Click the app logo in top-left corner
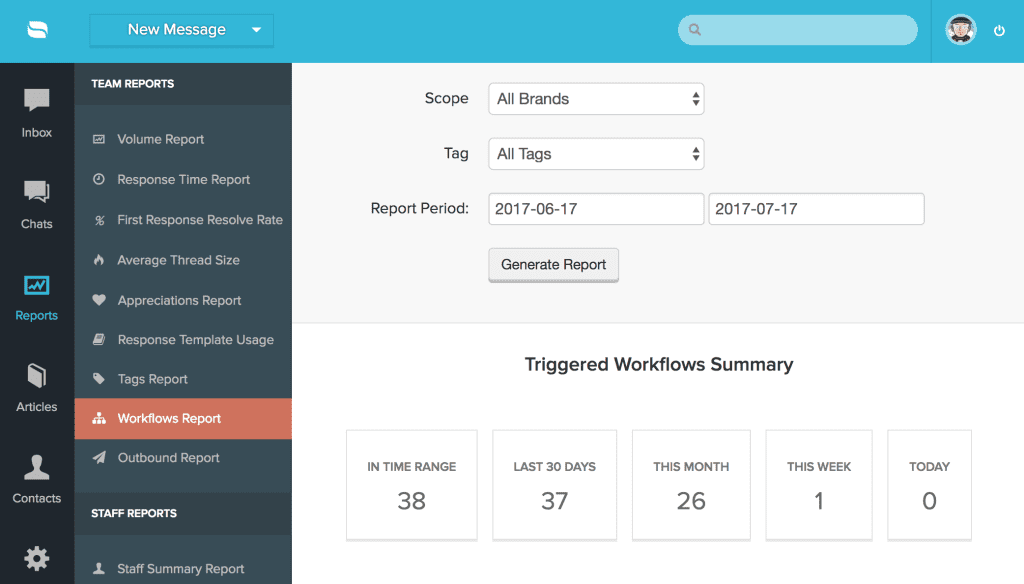This screenshot has width=1024, height=584. [37, 30]
